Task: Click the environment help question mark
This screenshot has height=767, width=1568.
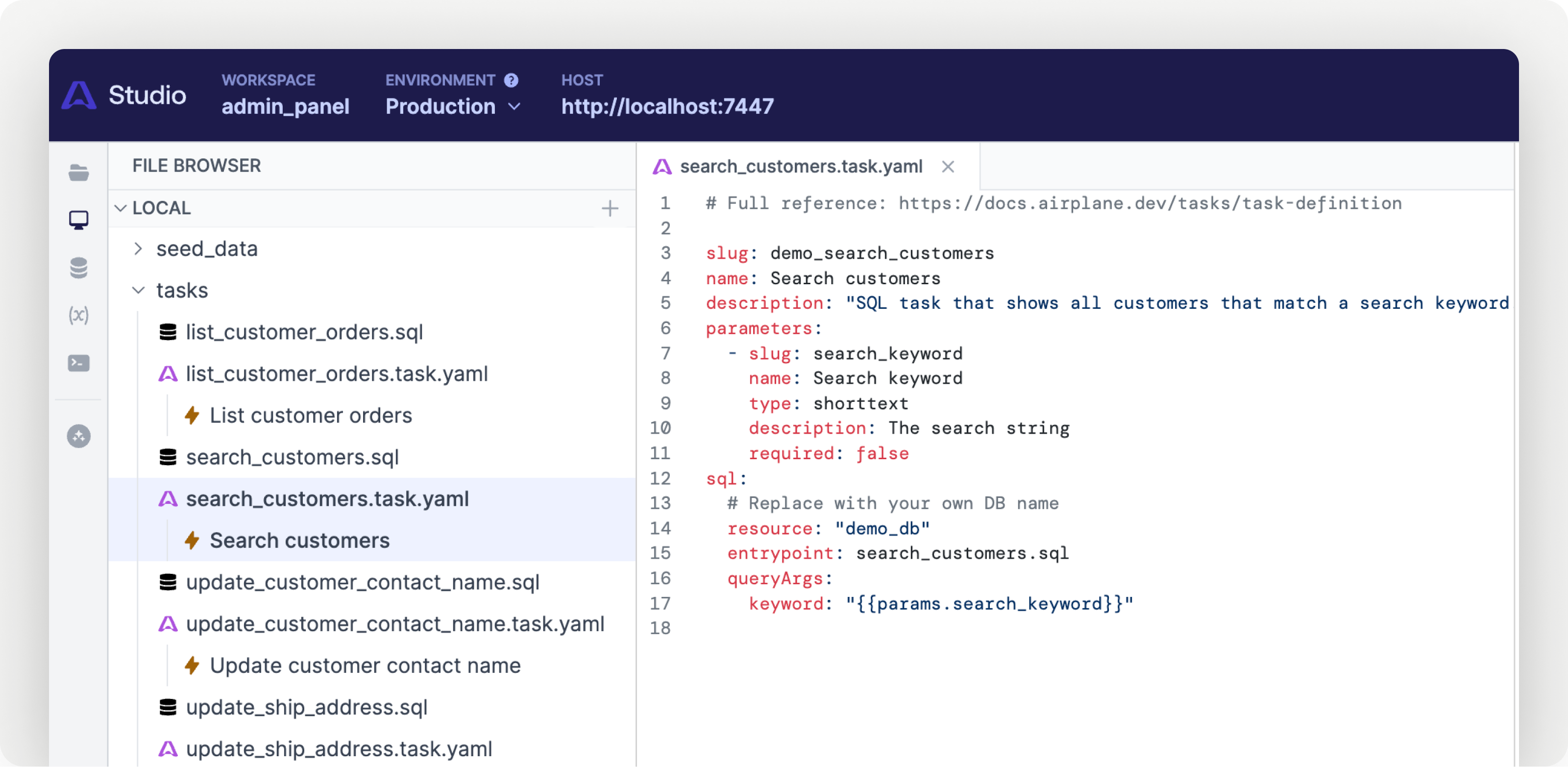Action: tap(511, 80)
